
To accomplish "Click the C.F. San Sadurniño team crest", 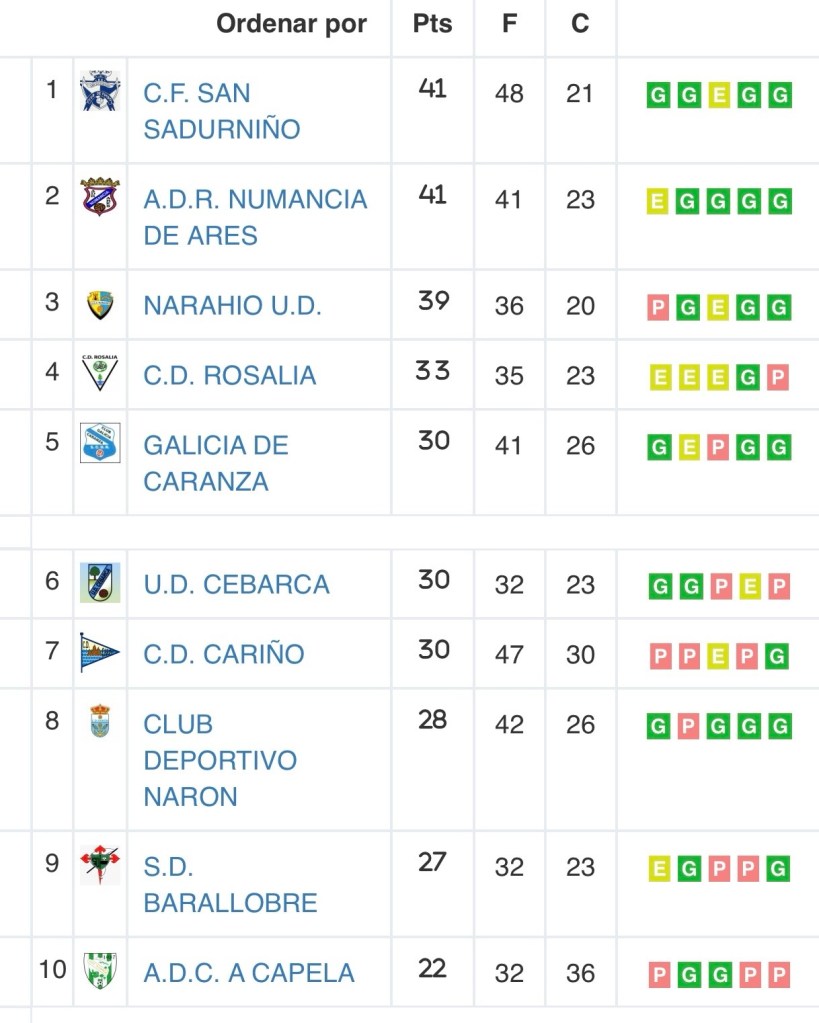I will (100, 91).
